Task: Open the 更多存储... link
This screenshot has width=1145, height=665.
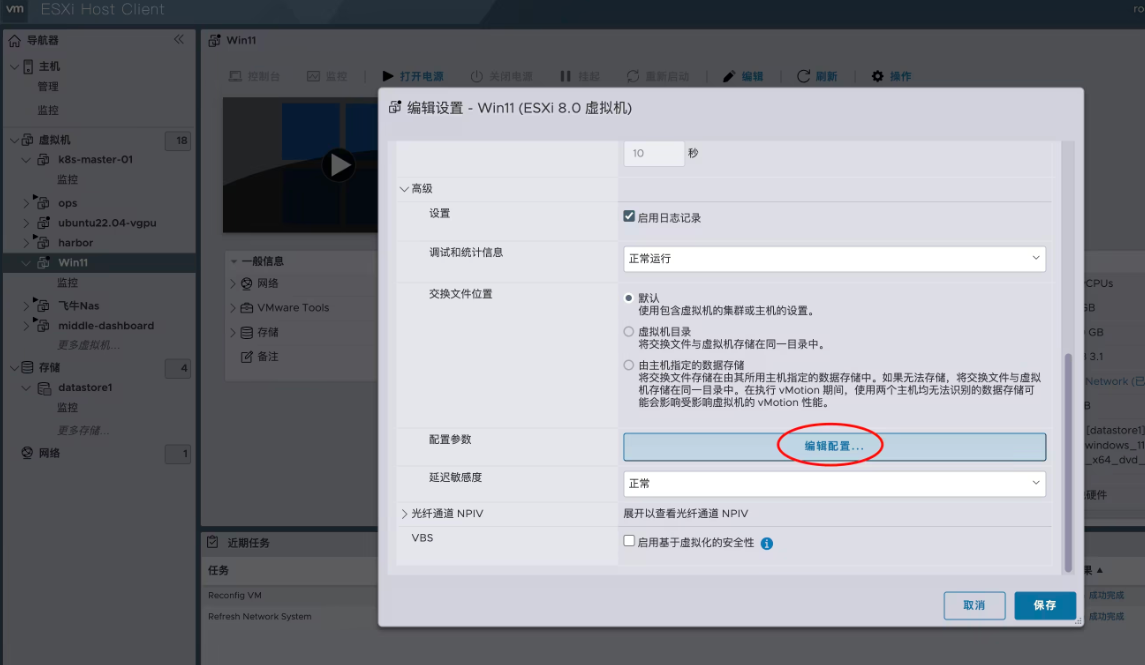Action: (83, 431)
